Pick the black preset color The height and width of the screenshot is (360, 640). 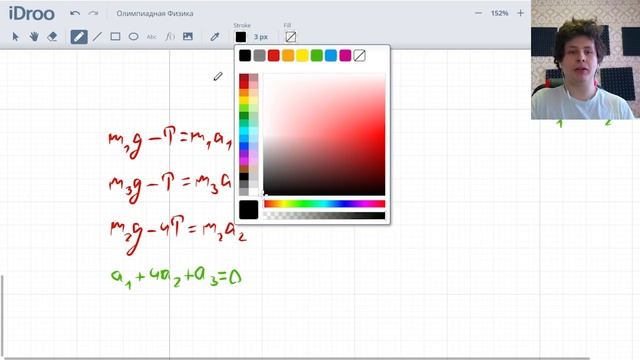(245, 56)
